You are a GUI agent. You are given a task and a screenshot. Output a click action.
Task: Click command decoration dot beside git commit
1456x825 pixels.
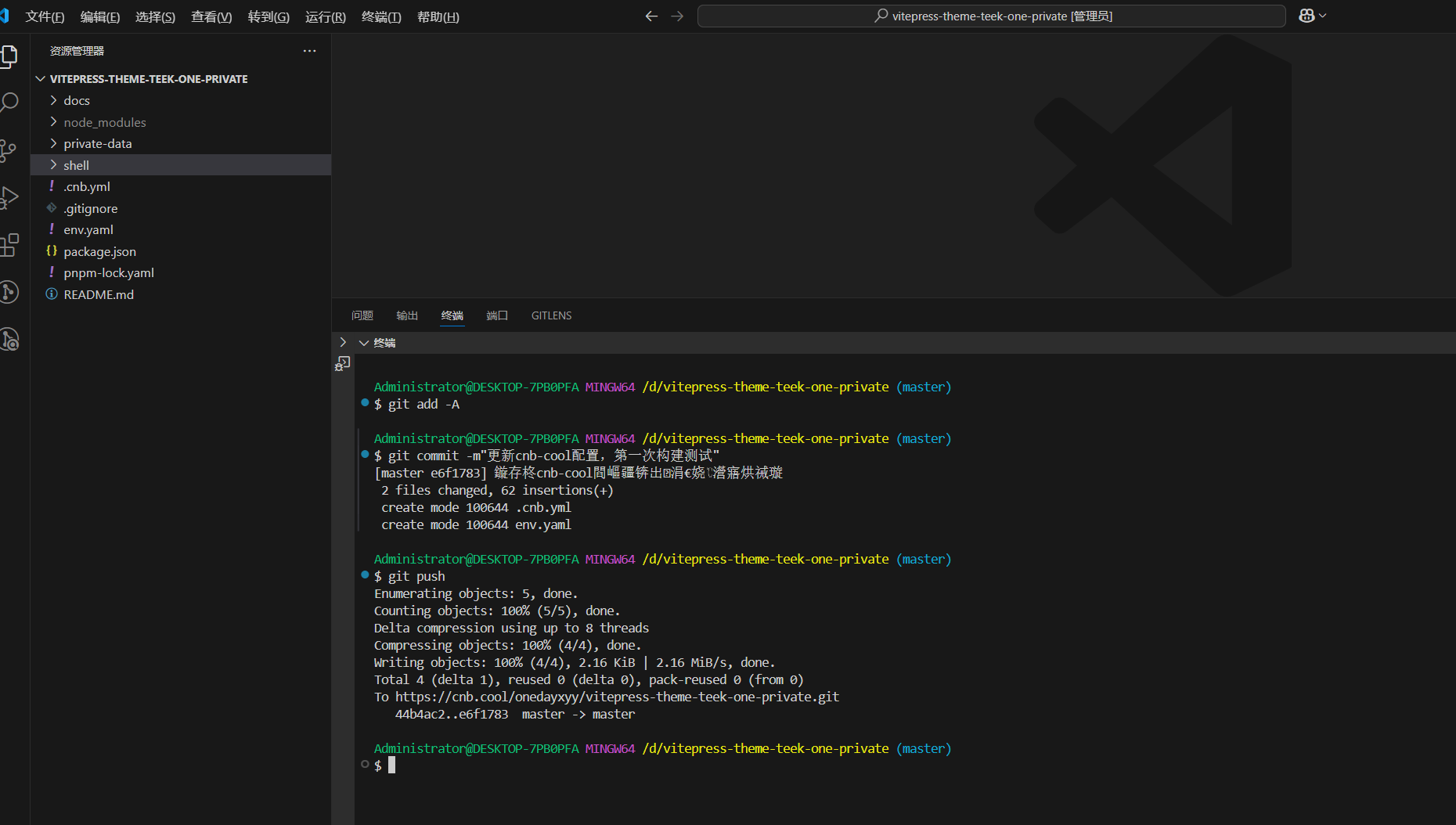point(365,454)
